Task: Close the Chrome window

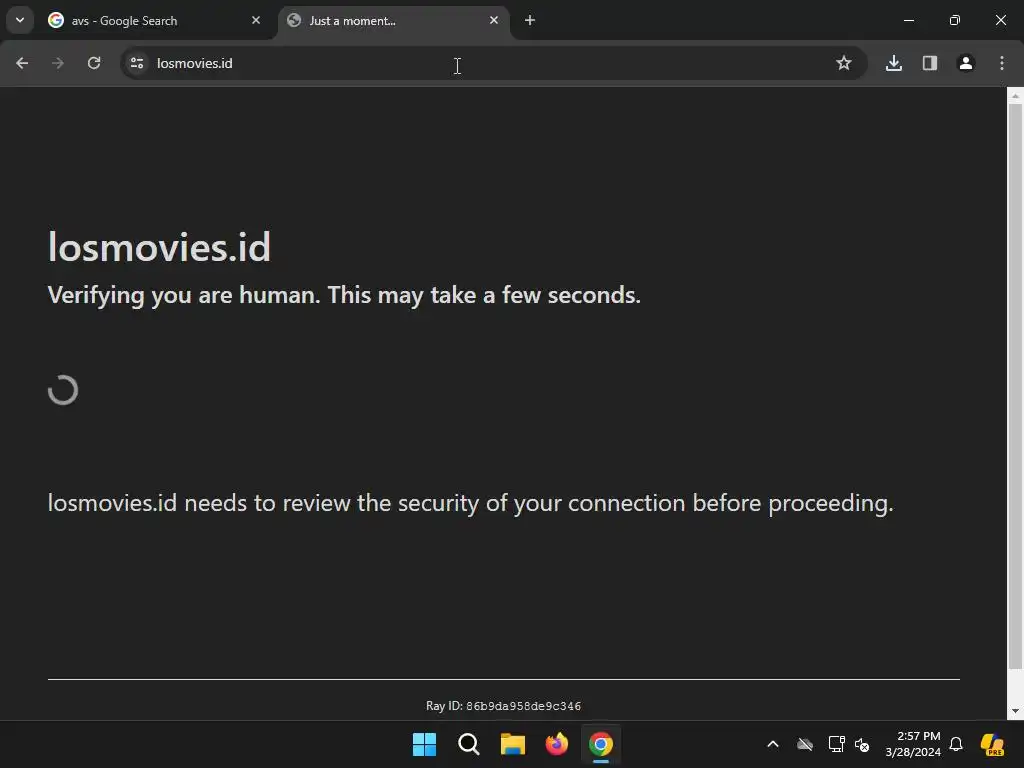Action: (x=1000, y=20)
